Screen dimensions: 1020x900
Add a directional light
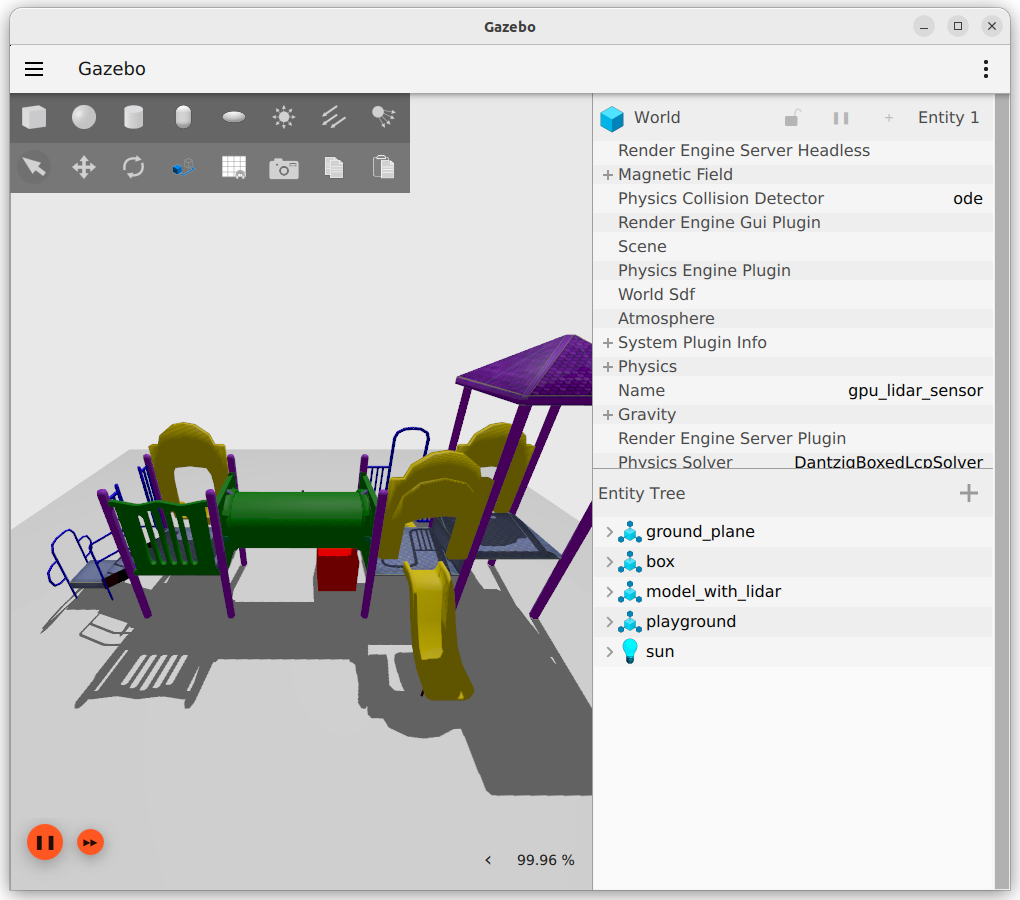coord(333,118)
